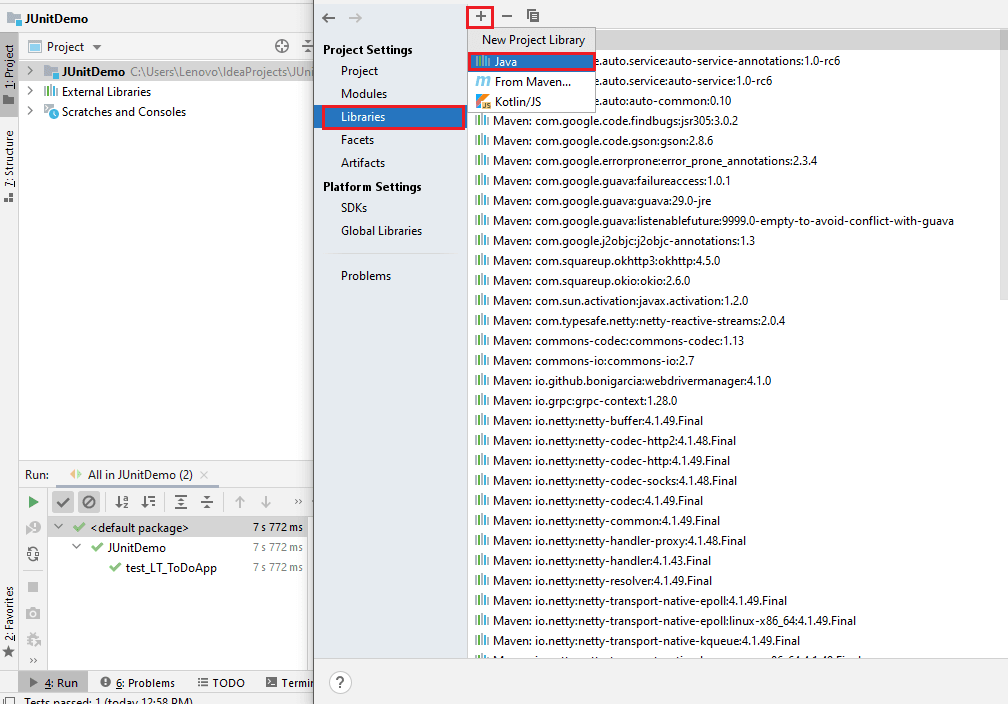
Task: Click the plus icon to add library
Action: [481, 16]
